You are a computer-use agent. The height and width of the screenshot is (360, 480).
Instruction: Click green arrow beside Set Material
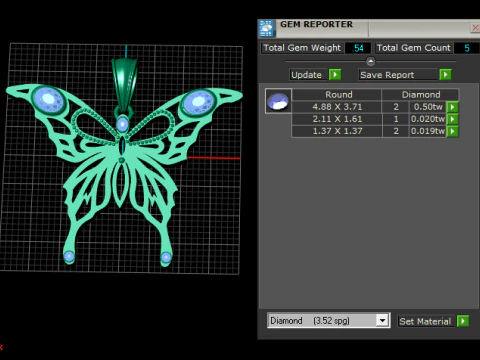(x=463, y=321)
